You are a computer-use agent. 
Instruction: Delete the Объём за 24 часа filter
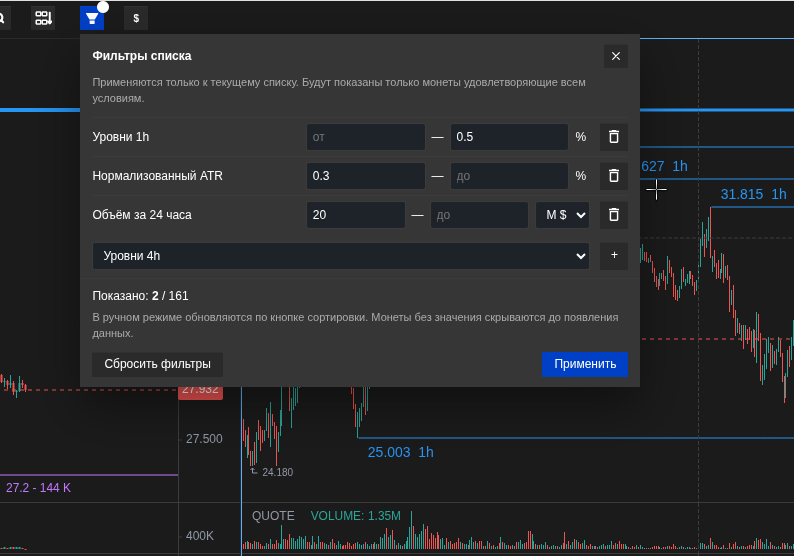pyautogui.click(x=614, y=215)
